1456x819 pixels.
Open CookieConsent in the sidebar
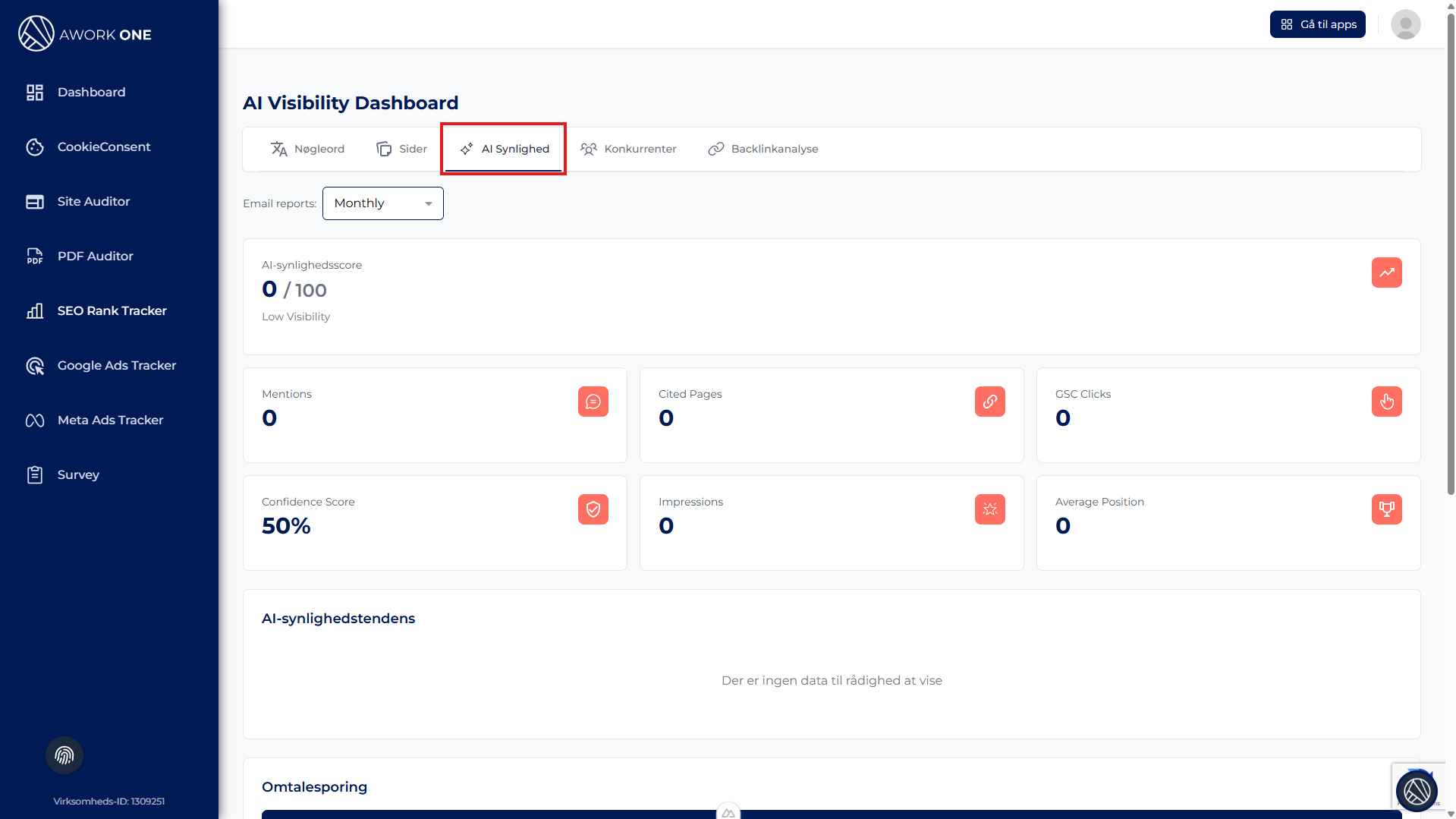tap(104, 146)
